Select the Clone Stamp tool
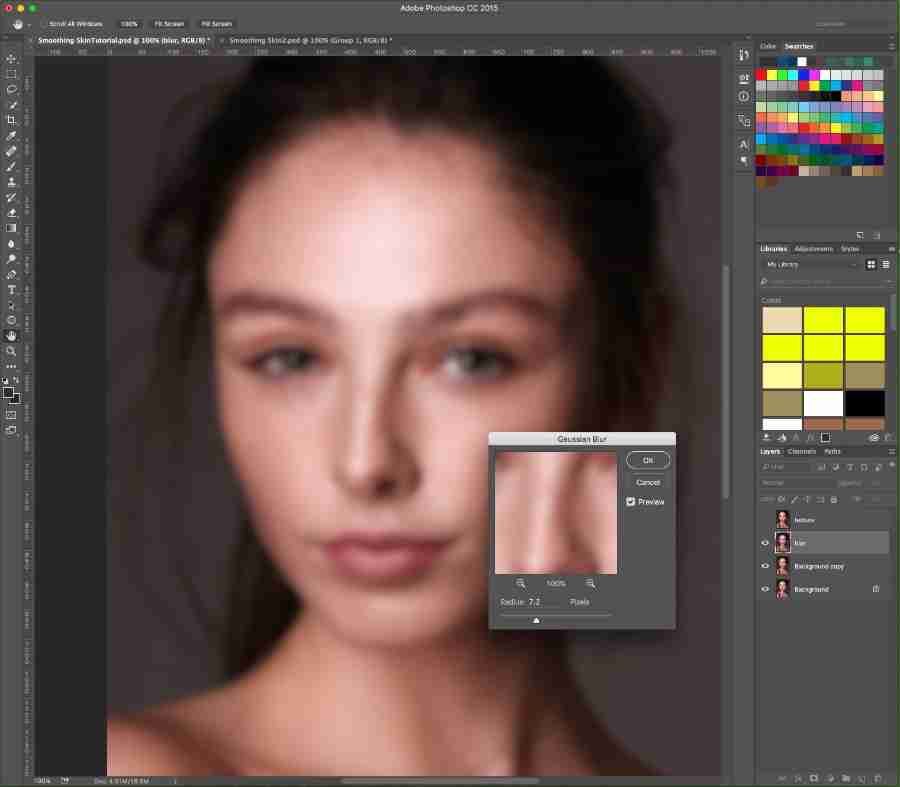900x787 pixels. click(11, 183)
